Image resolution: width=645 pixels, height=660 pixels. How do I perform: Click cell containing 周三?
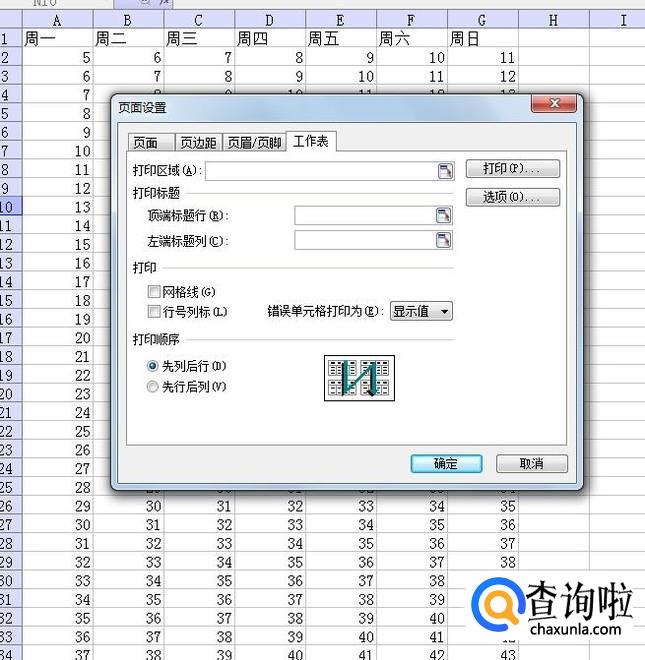[199, 38]
